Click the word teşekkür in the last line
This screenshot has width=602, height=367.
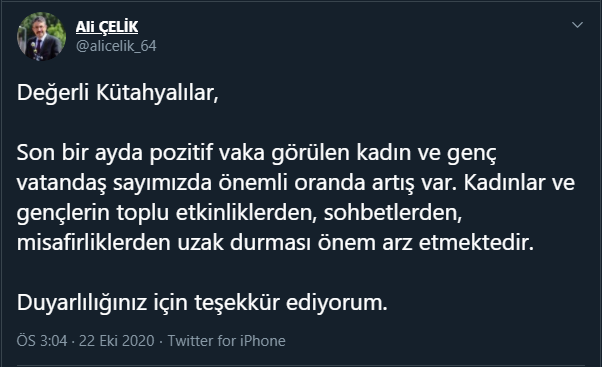[237, 303]
